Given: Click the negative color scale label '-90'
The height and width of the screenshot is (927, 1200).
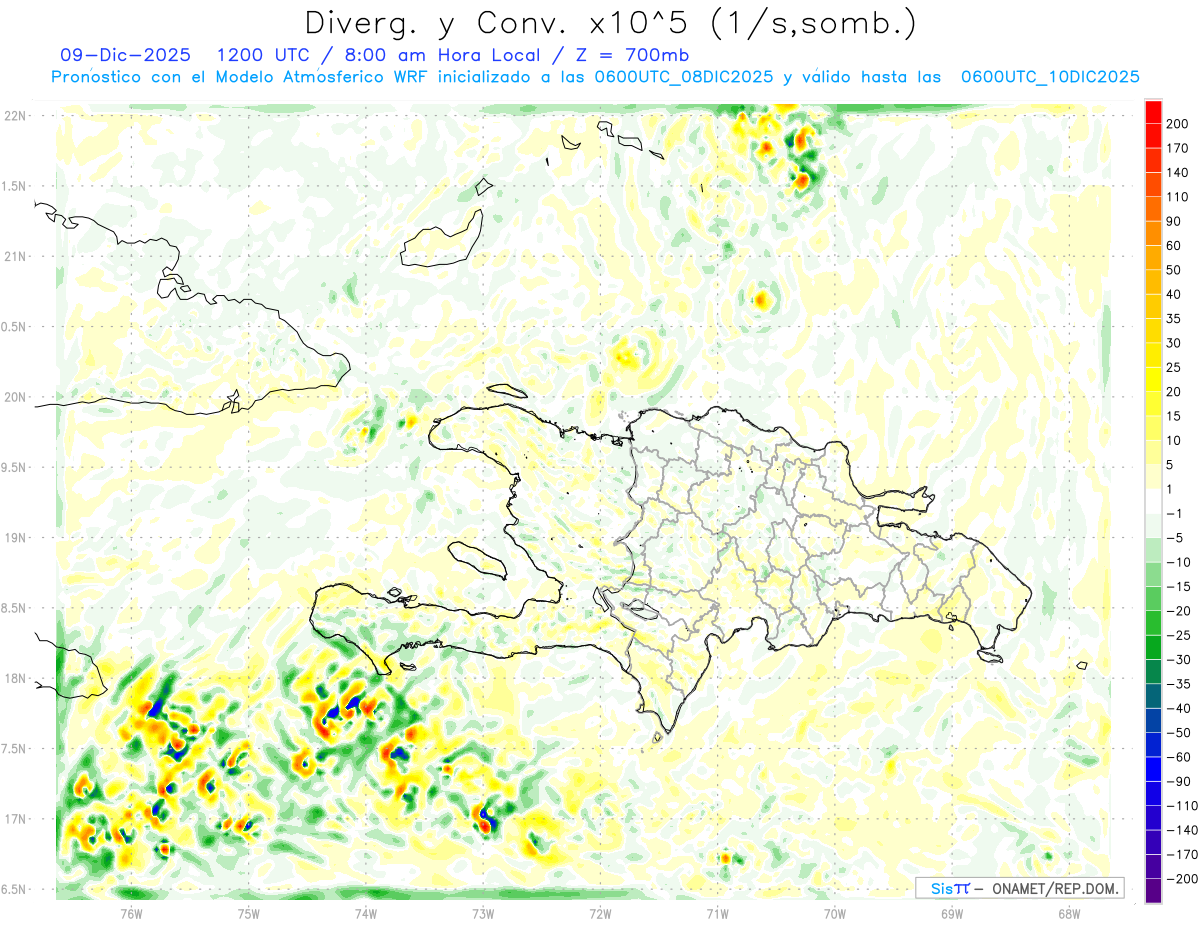Looking at the screenshot, I should coord(1178,781).
